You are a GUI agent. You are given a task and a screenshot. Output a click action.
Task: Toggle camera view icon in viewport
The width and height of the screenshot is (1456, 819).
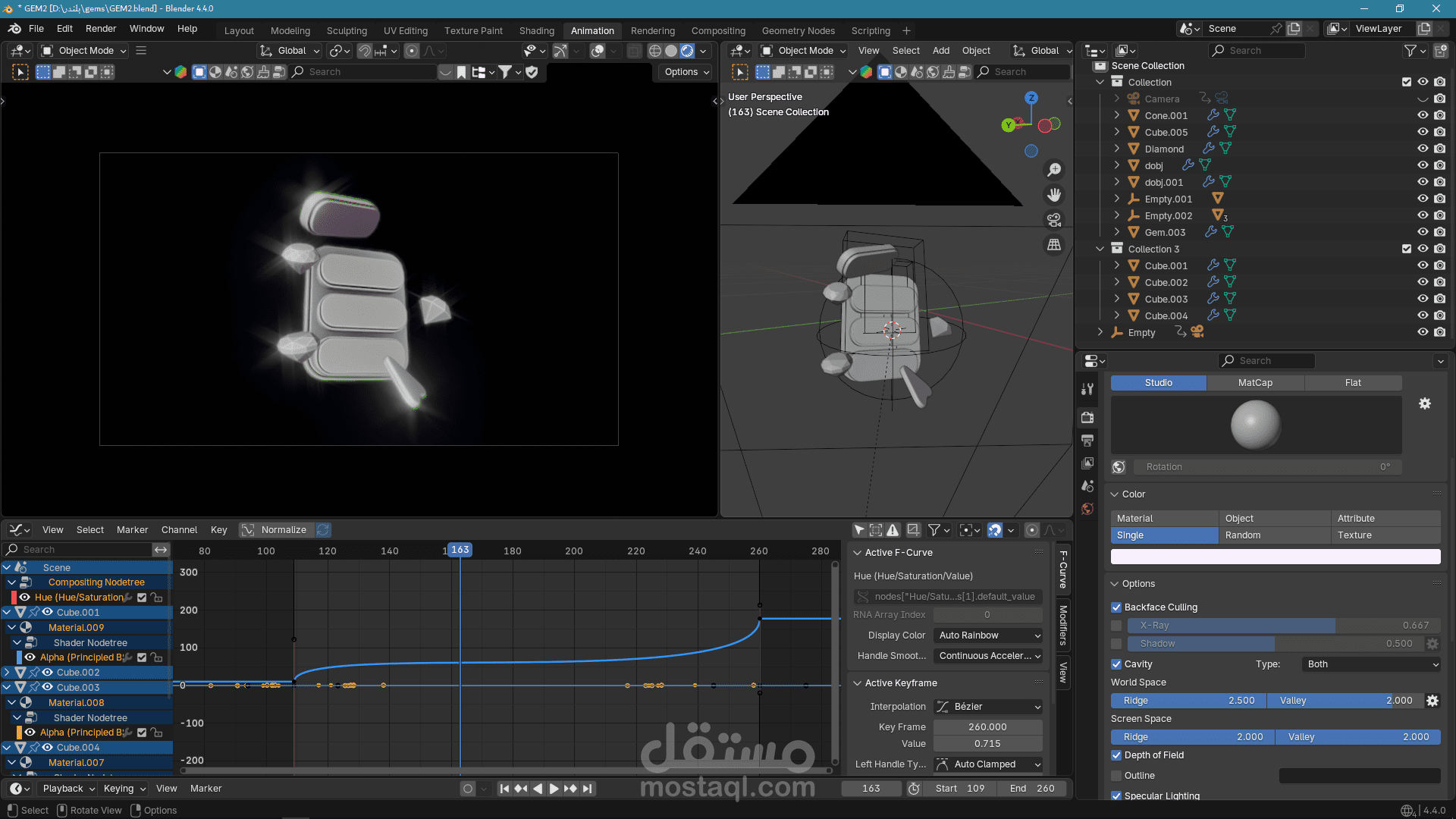[x=1054, y=220]
